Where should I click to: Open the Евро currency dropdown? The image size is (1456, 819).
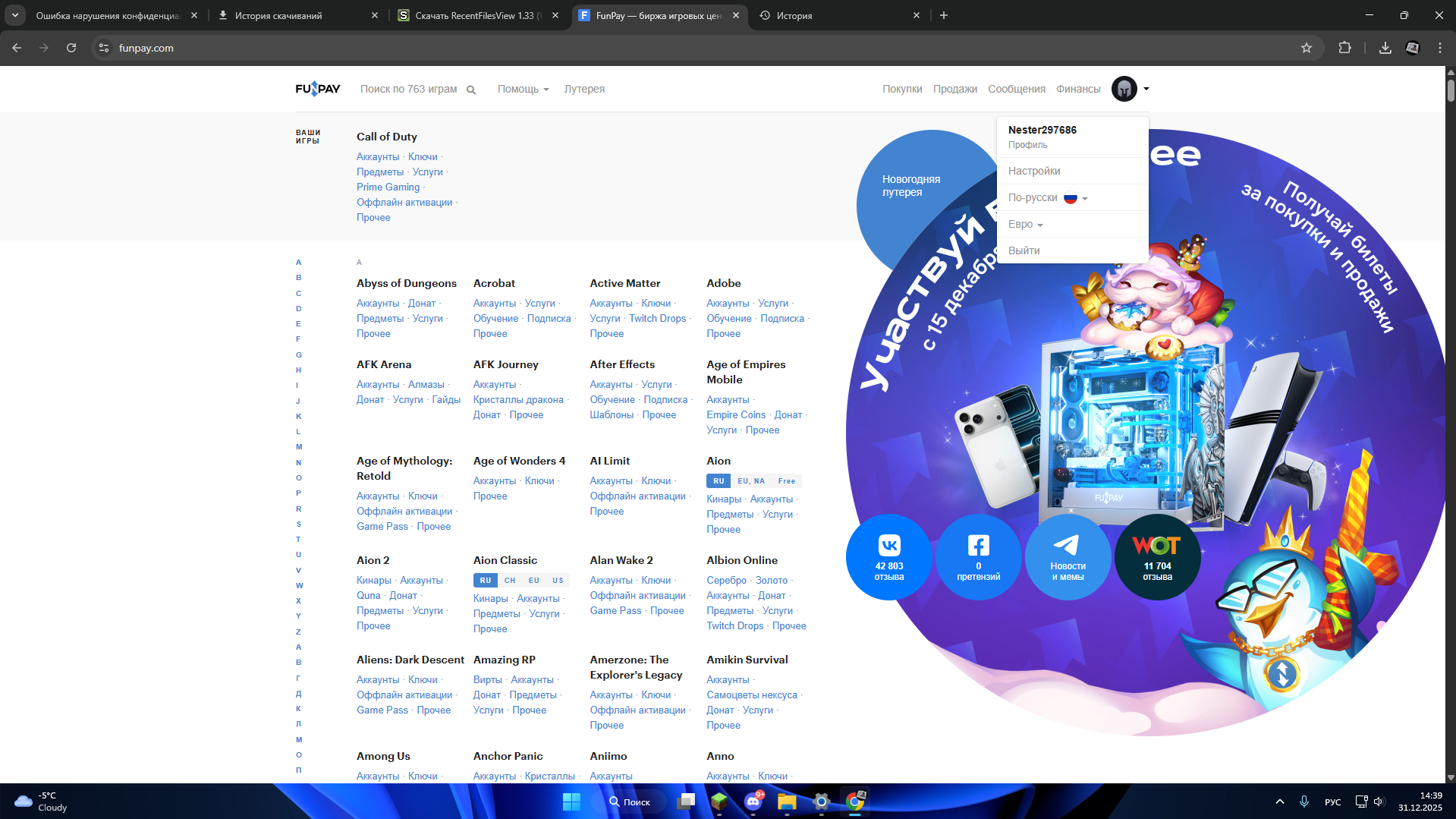click(1025, 225)
